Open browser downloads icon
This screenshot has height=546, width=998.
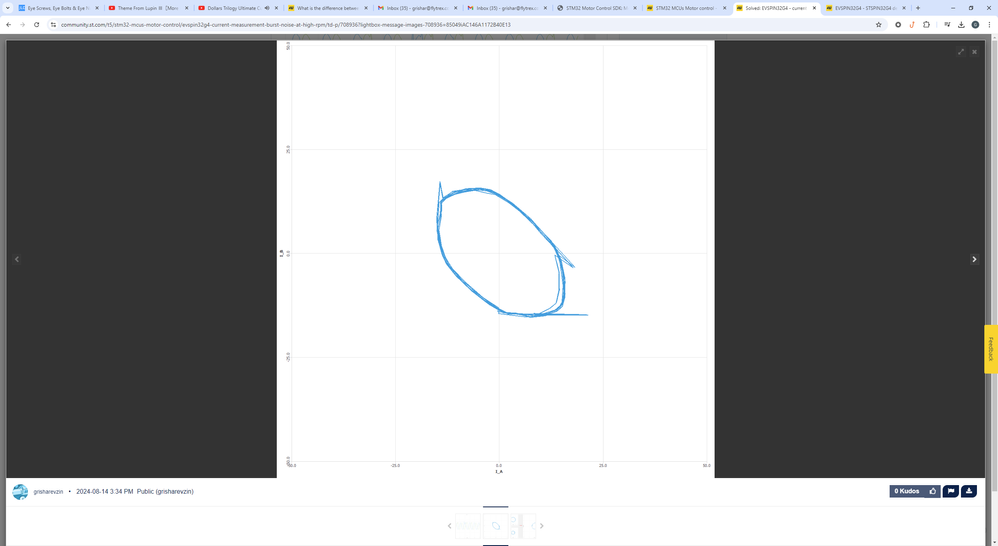pyautogui.click(x=961, y=25)
